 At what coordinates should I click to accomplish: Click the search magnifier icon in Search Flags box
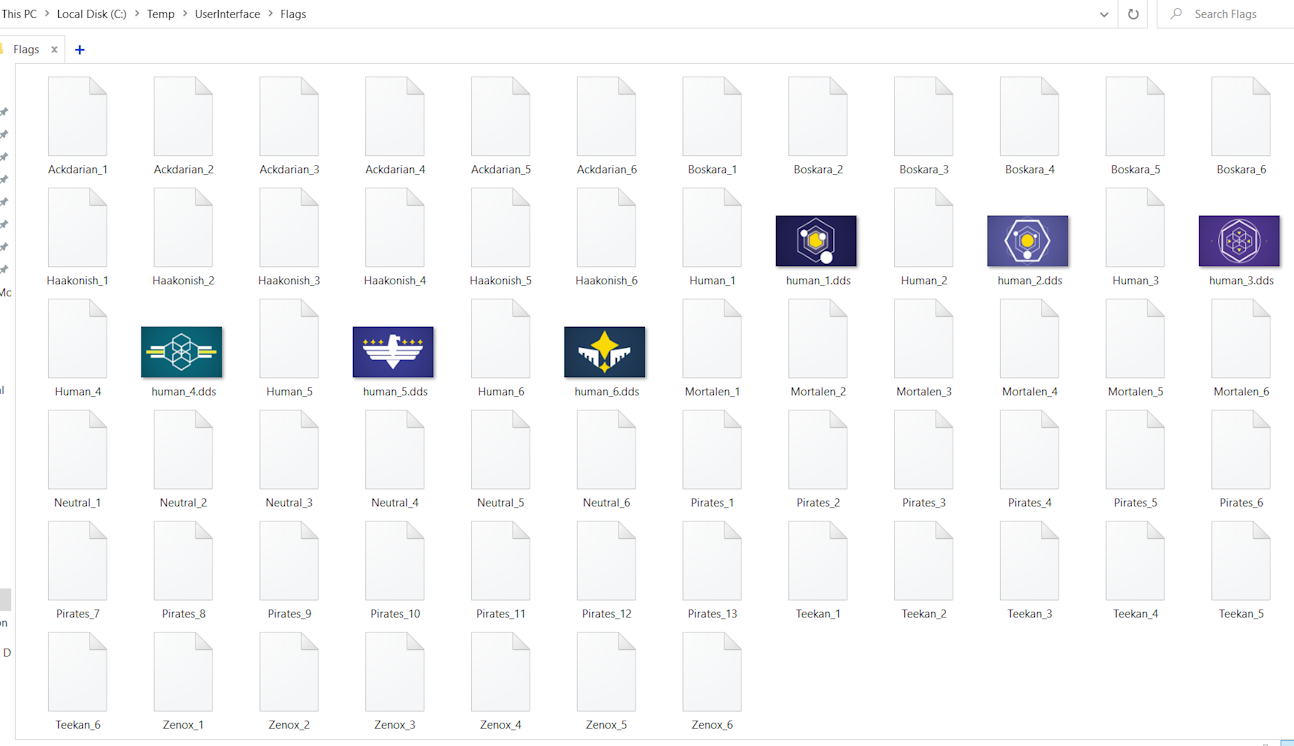coord(1176,14)
